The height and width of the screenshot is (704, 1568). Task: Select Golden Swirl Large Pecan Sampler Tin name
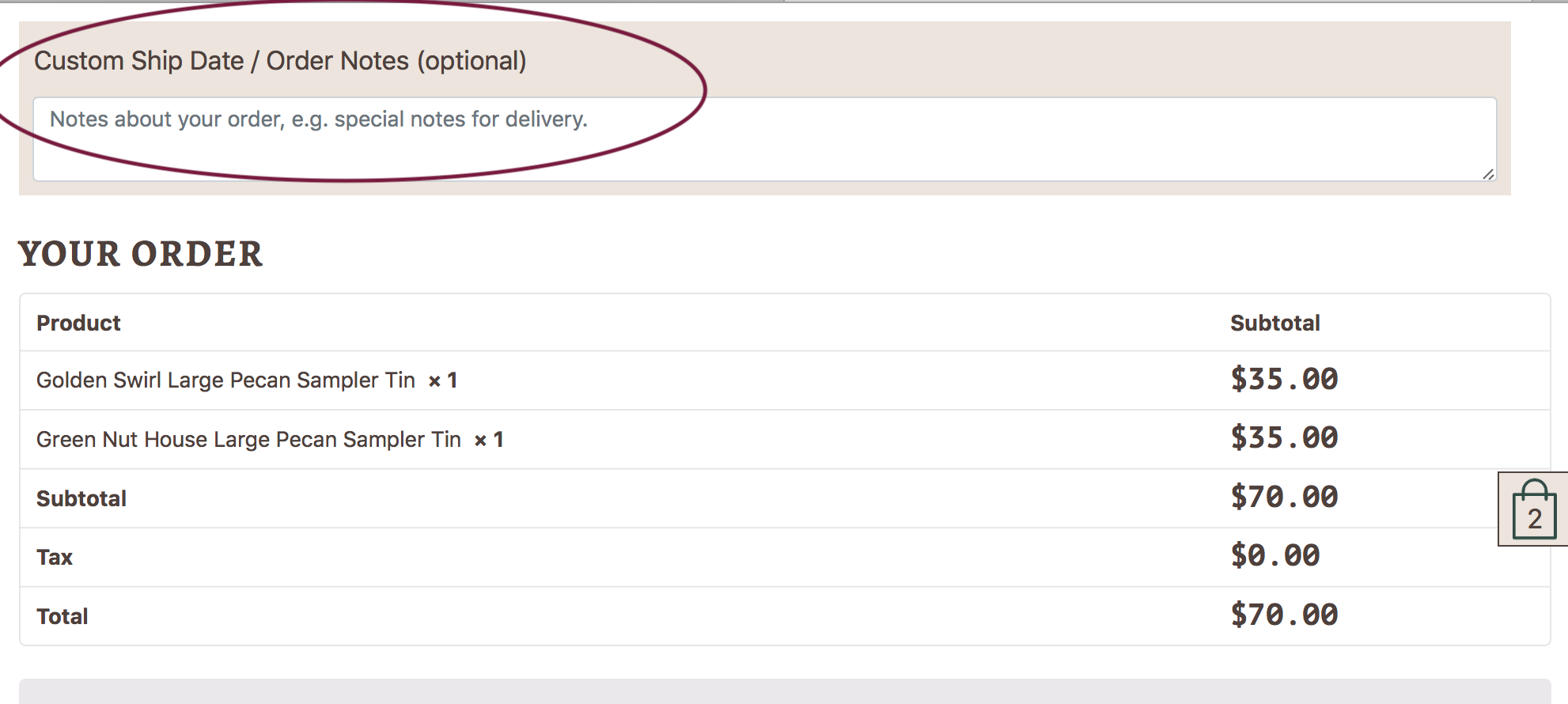tap(225, 380)
